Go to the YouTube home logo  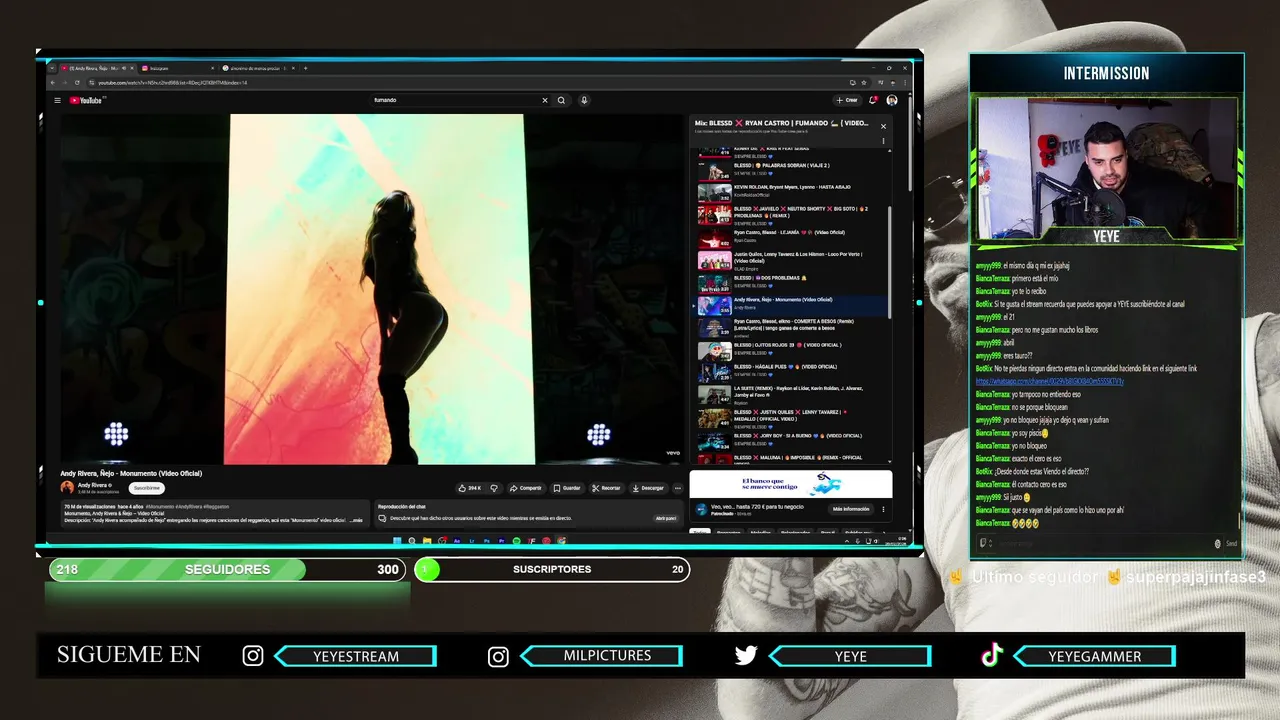(85, 100)
